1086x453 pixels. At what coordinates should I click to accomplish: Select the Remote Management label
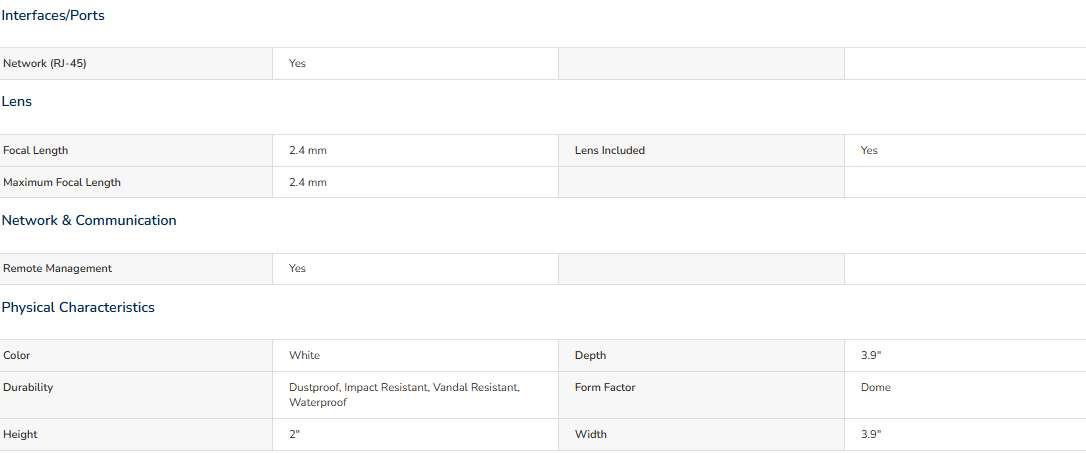pos(57,269)
